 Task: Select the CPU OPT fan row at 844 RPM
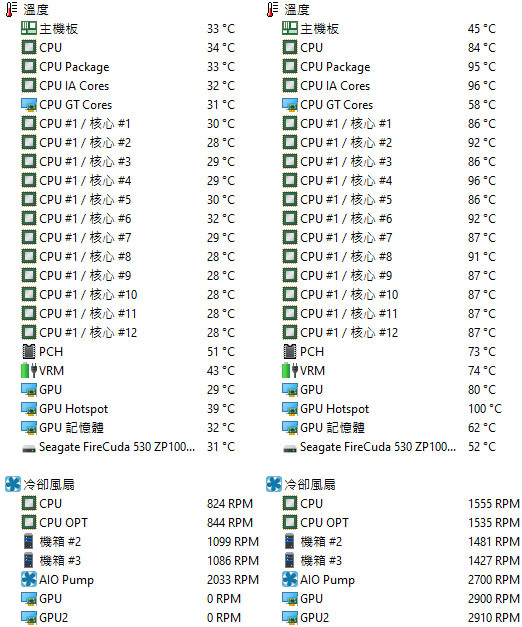(x=138, y=522)
